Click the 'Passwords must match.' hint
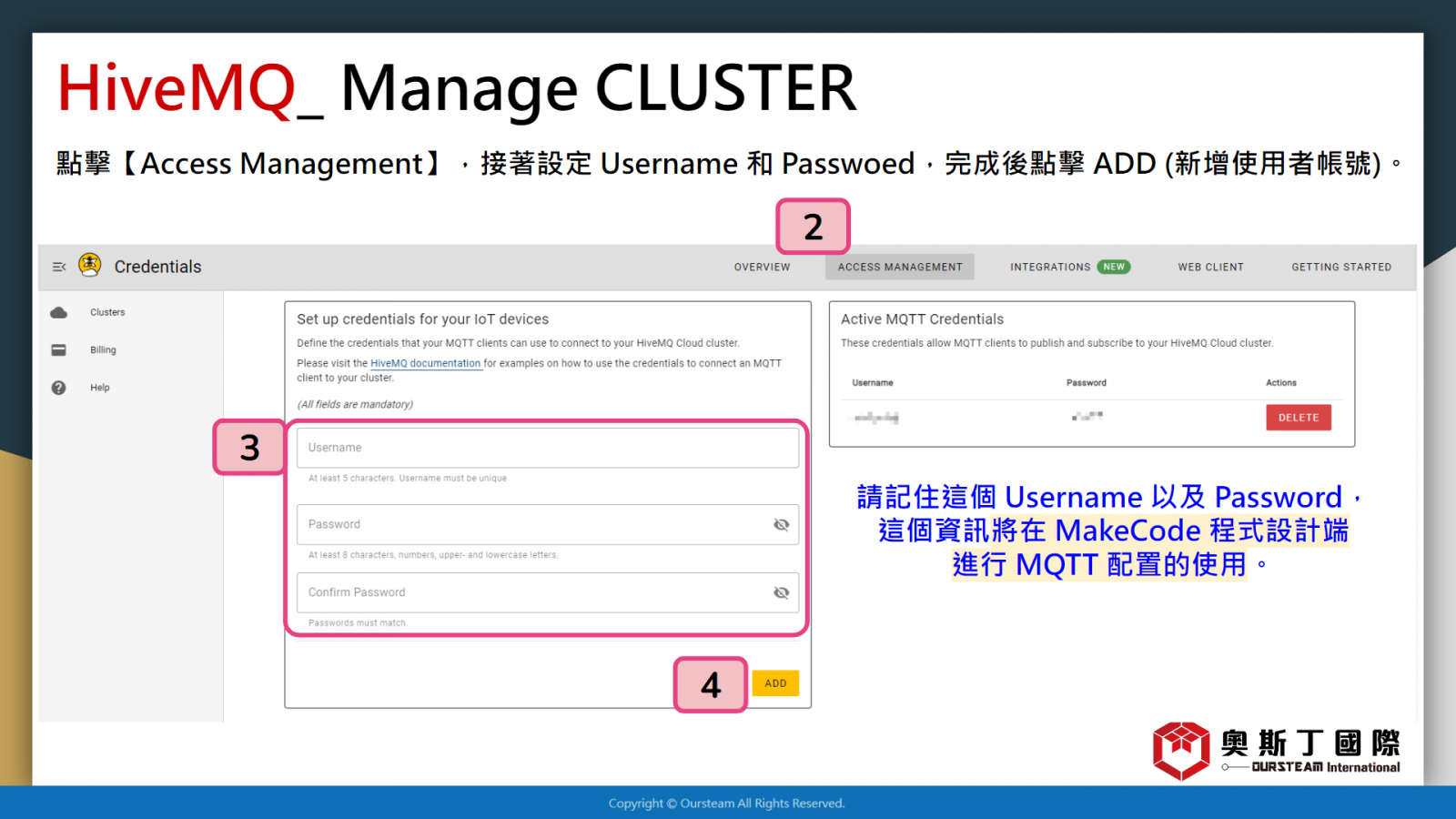 tap(358, 623)
